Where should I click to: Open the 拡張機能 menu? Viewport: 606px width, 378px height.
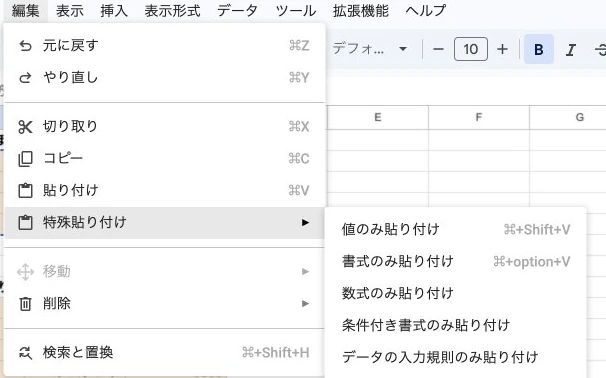click(361, 10)
